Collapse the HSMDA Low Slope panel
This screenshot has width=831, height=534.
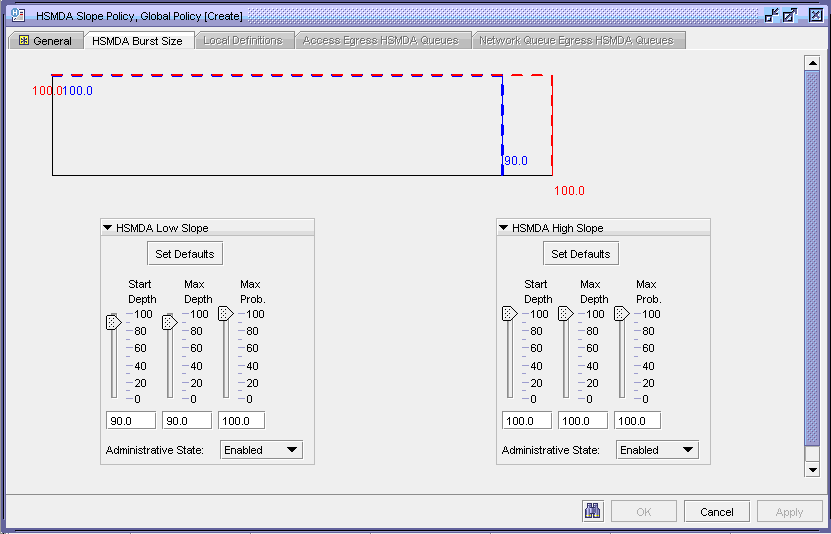(108, 228)
